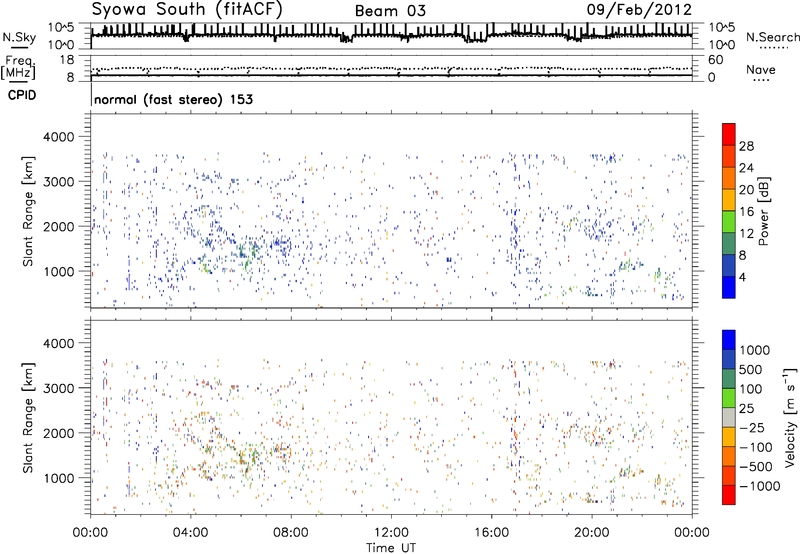Viewport: 800px width, 554px height.
Task: Click the 'Time UT' axis title
Action: pyautogui.click(x=391, y=548)
